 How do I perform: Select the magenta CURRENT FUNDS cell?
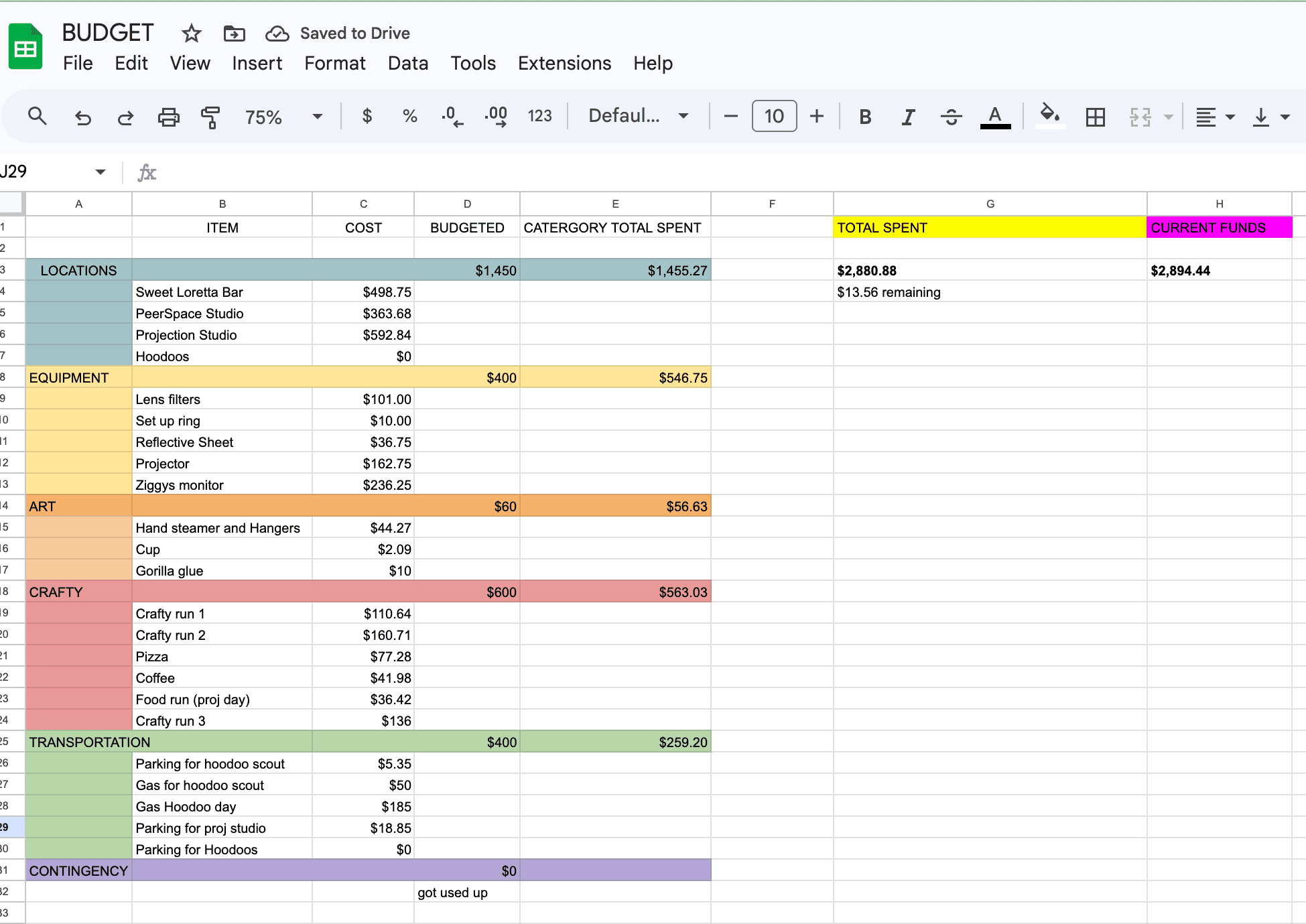click(1219, 227)
